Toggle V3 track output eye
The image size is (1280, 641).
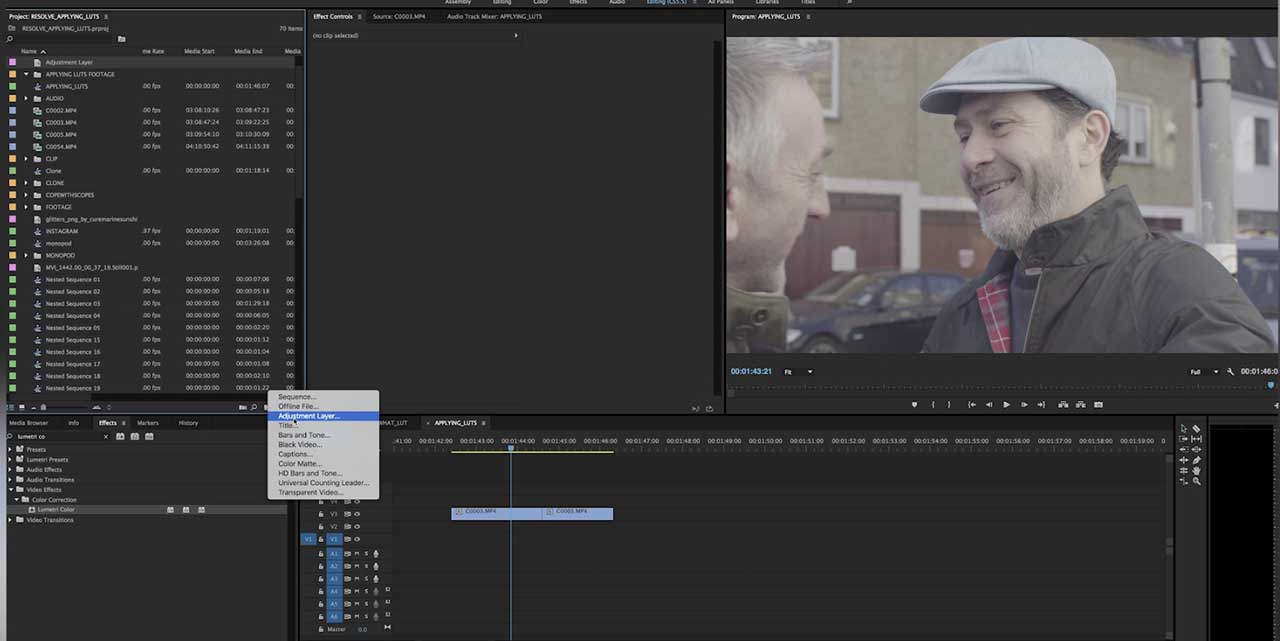coord(357,514)
